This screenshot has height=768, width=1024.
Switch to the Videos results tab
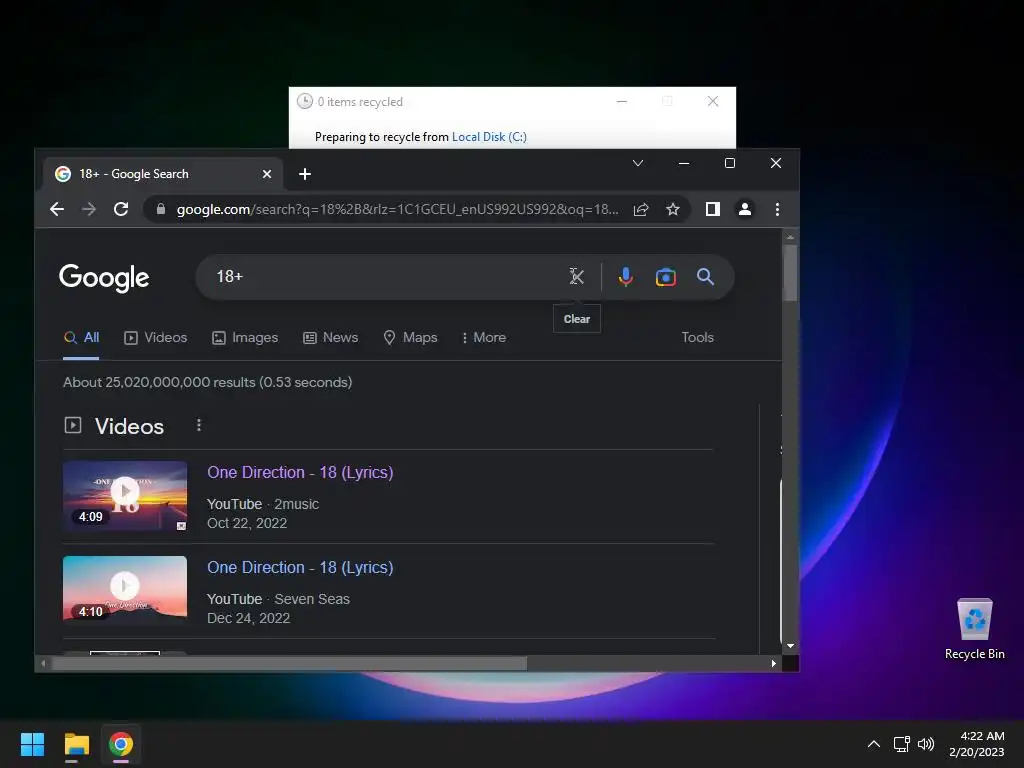pyautogui.click(x=155, y=338)
